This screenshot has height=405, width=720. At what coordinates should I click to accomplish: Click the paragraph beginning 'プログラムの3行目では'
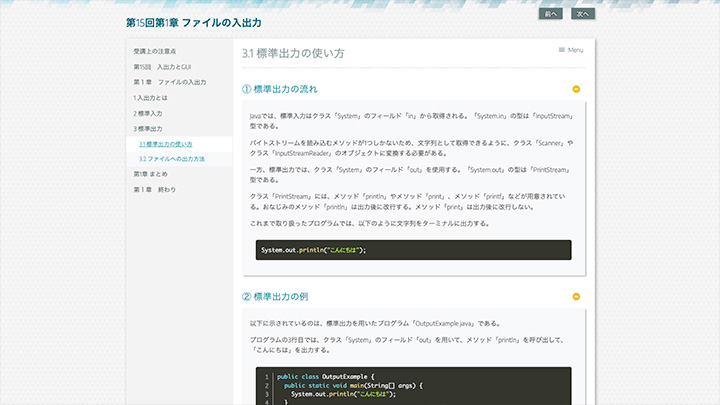click(x=408, y=345)
